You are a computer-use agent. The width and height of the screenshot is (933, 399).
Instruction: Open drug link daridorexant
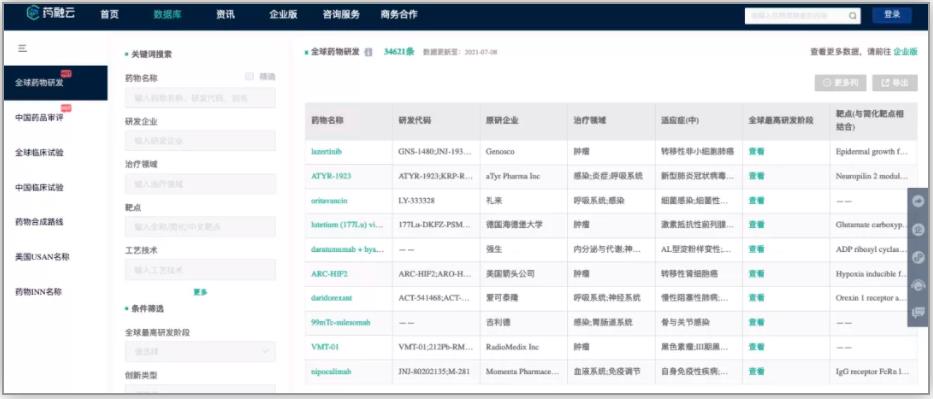click(x=330, y=298)
